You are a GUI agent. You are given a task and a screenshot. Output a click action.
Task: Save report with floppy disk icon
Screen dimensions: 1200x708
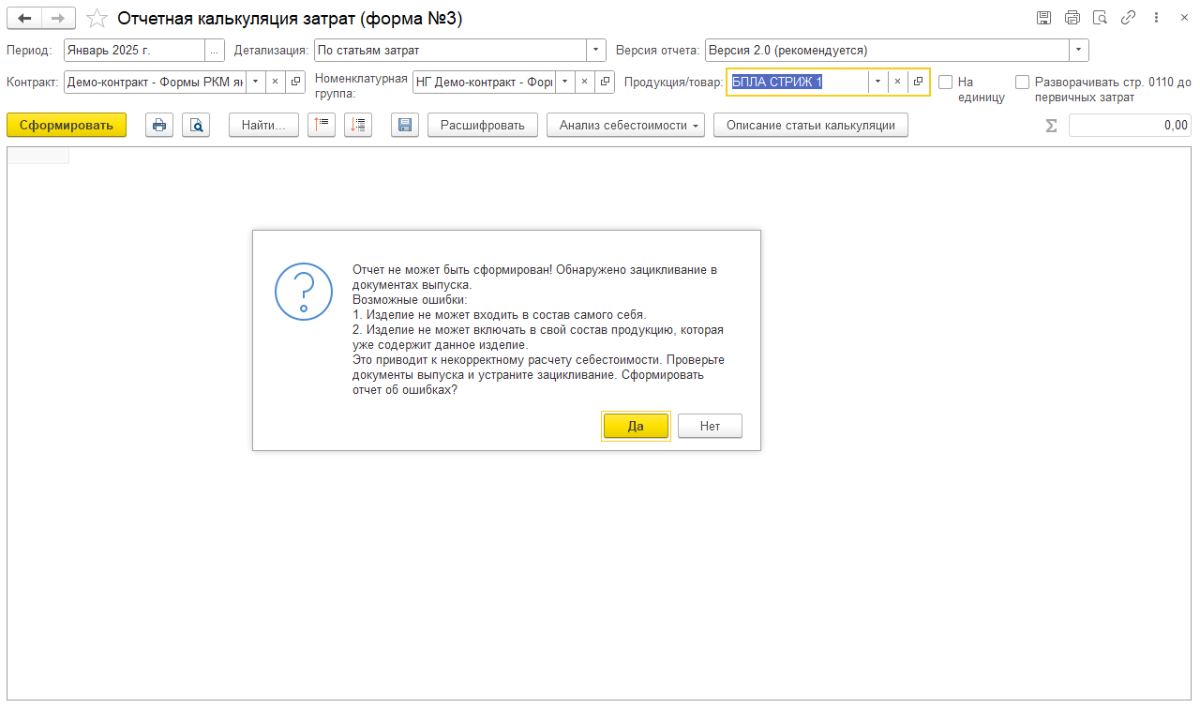click(405, 125)
